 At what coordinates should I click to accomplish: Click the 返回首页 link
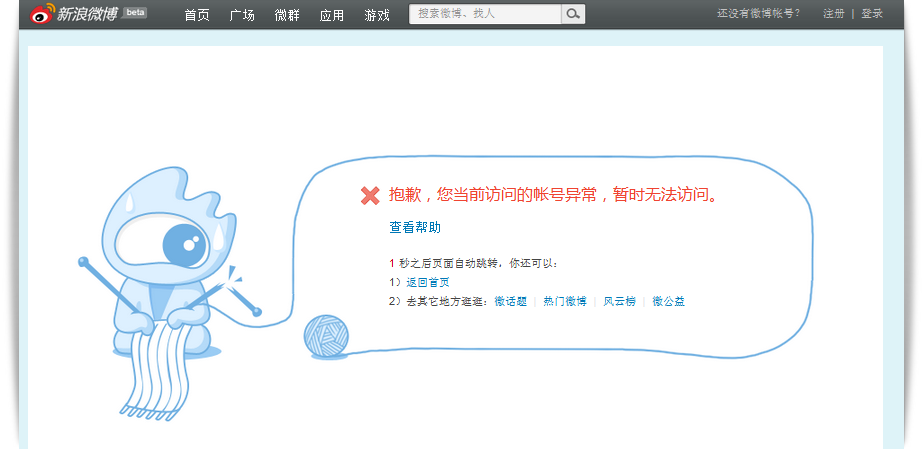[428, 282]
